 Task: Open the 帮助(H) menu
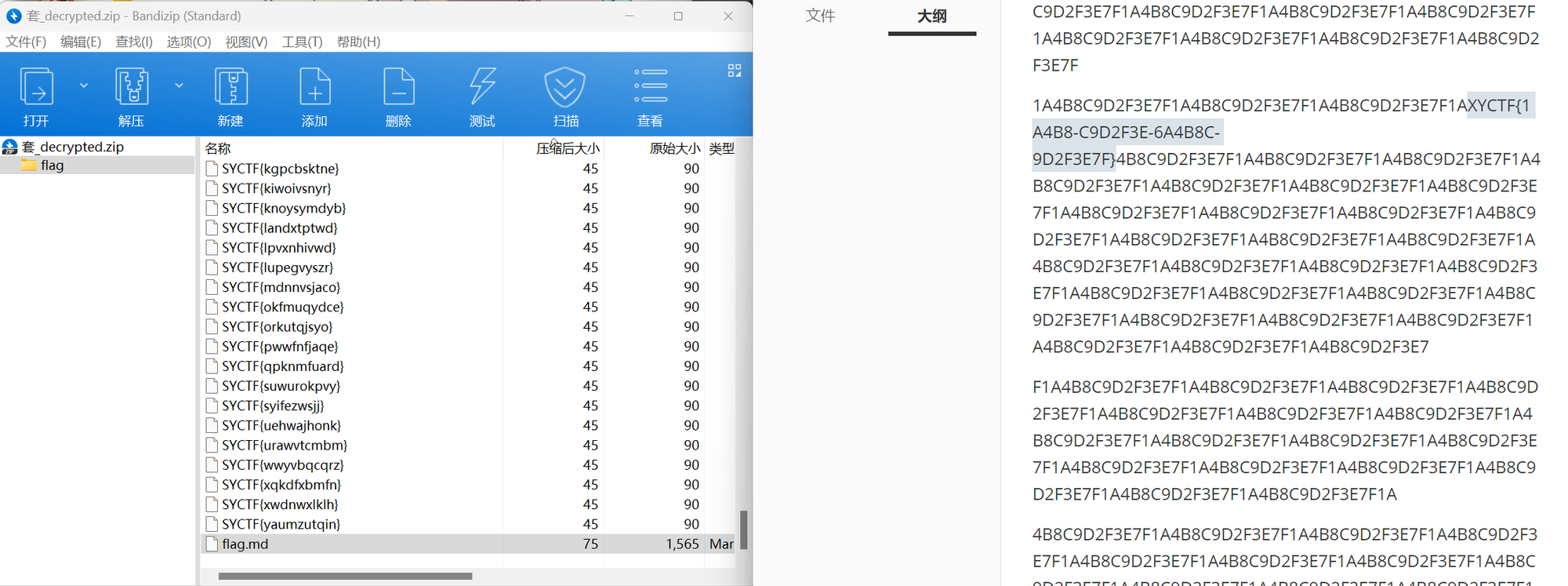click(358, 42)
